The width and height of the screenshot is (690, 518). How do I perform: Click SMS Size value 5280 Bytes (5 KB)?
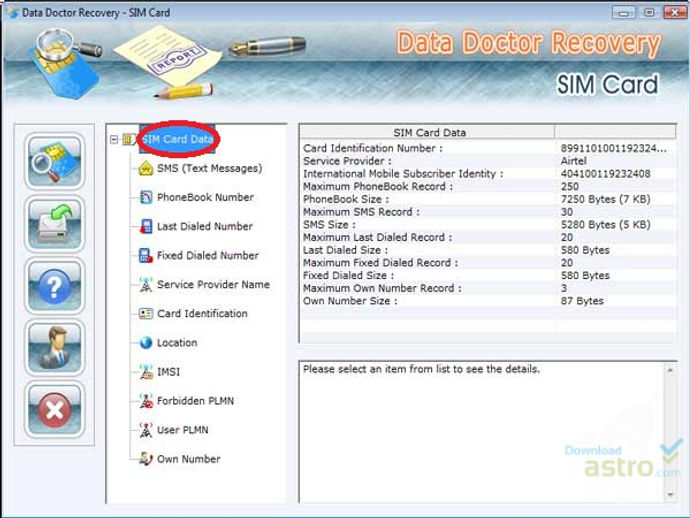point(606,225)
